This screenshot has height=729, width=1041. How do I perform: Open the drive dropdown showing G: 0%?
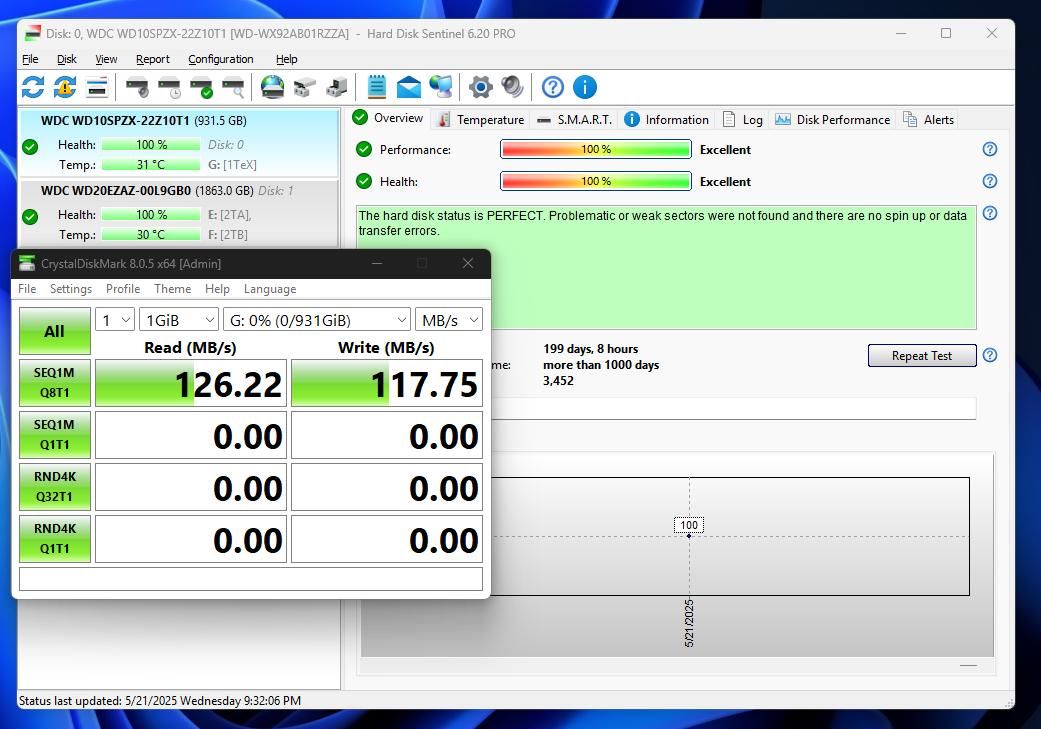(x=317, y=320)
